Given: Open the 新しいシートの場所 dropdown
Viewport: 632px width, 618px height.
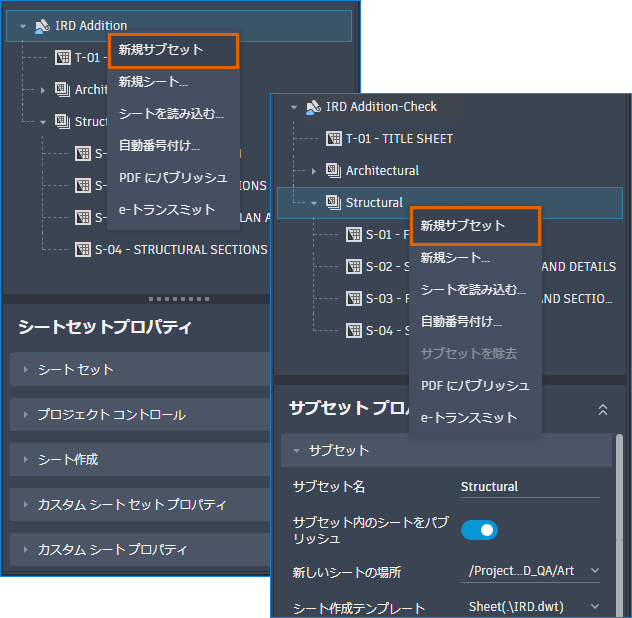Looking at the screenshot, I should click(x=530, y=571).
